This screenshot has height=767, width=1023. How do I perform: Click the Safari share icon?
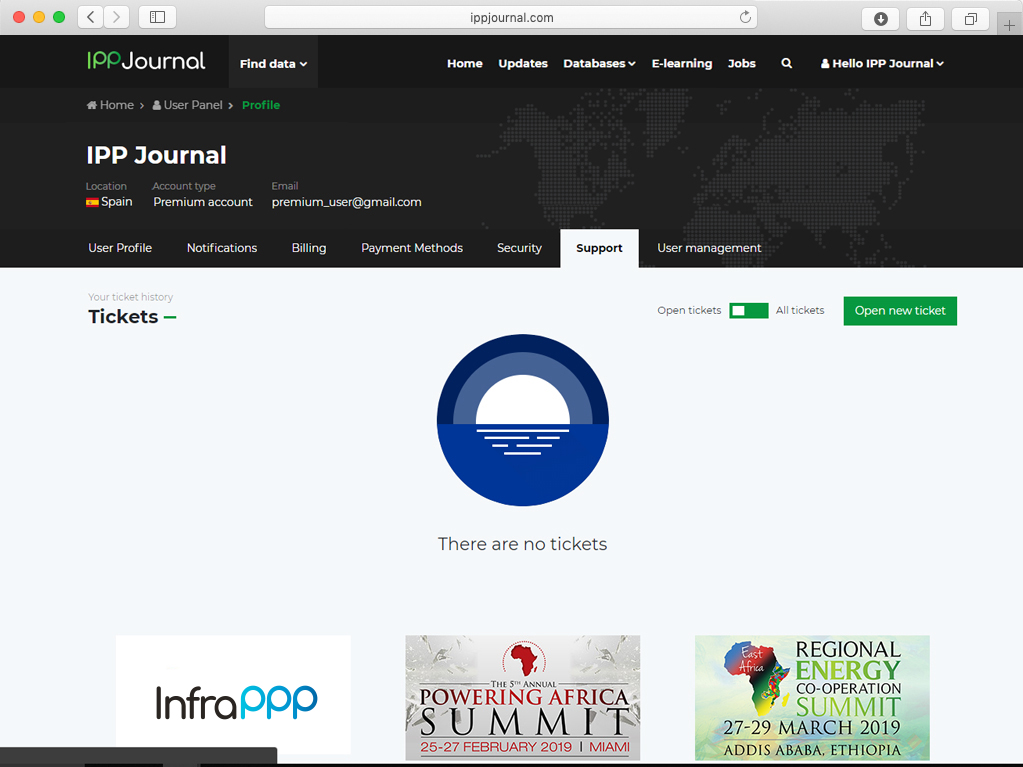925,18
